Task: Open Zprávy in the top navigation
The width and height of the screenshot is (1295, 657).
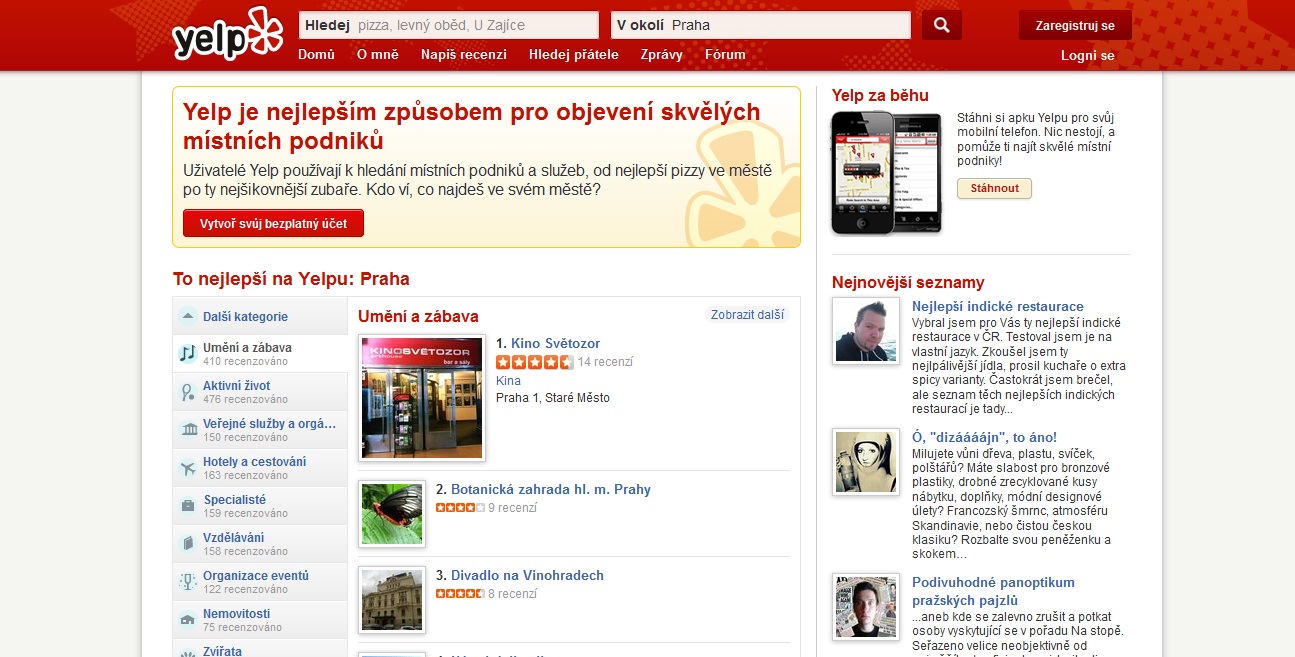Action: pos(662,55)
